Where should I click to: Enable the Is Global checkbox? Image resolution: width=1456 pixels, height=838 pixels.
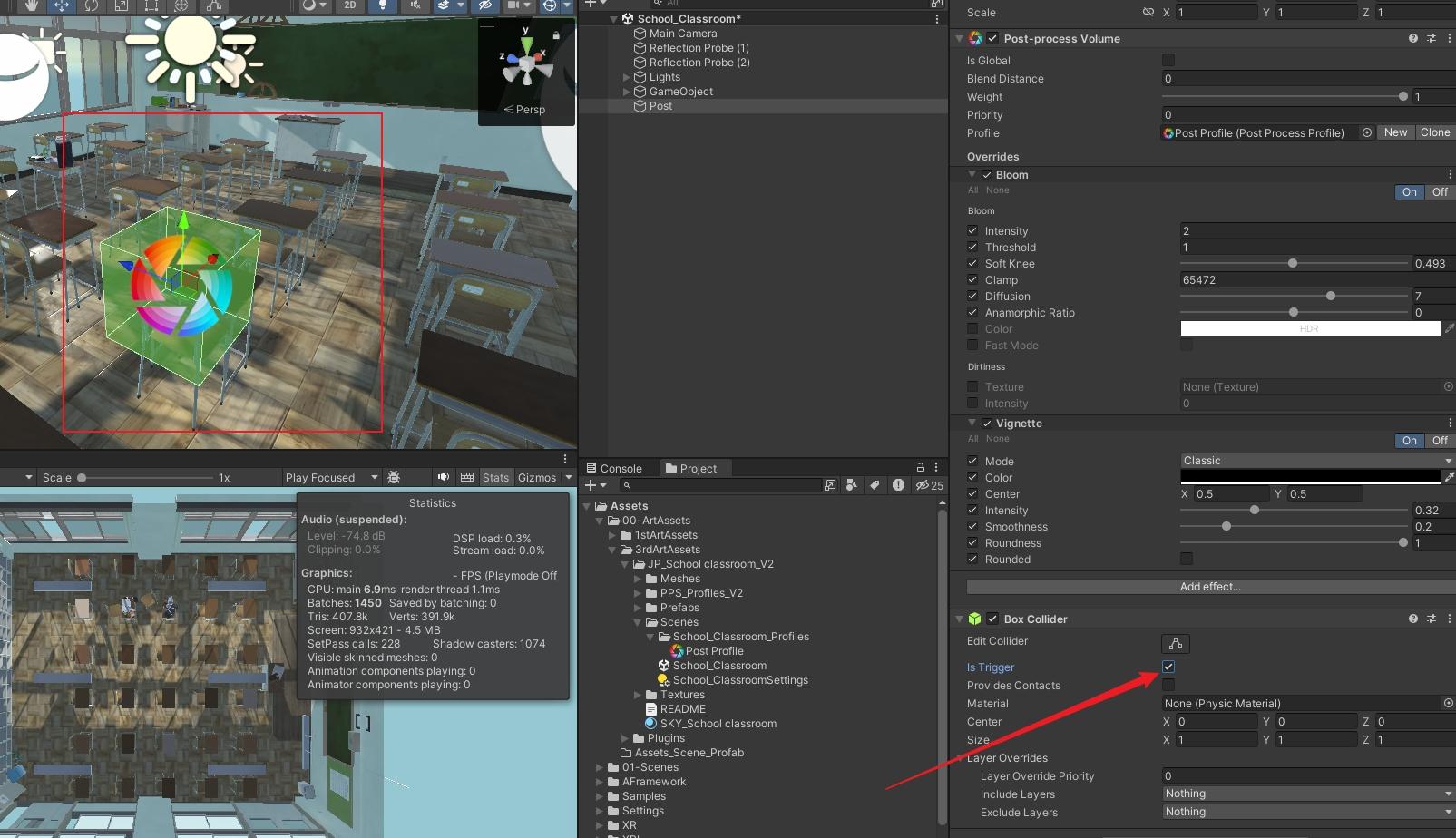pos(1168,60)
